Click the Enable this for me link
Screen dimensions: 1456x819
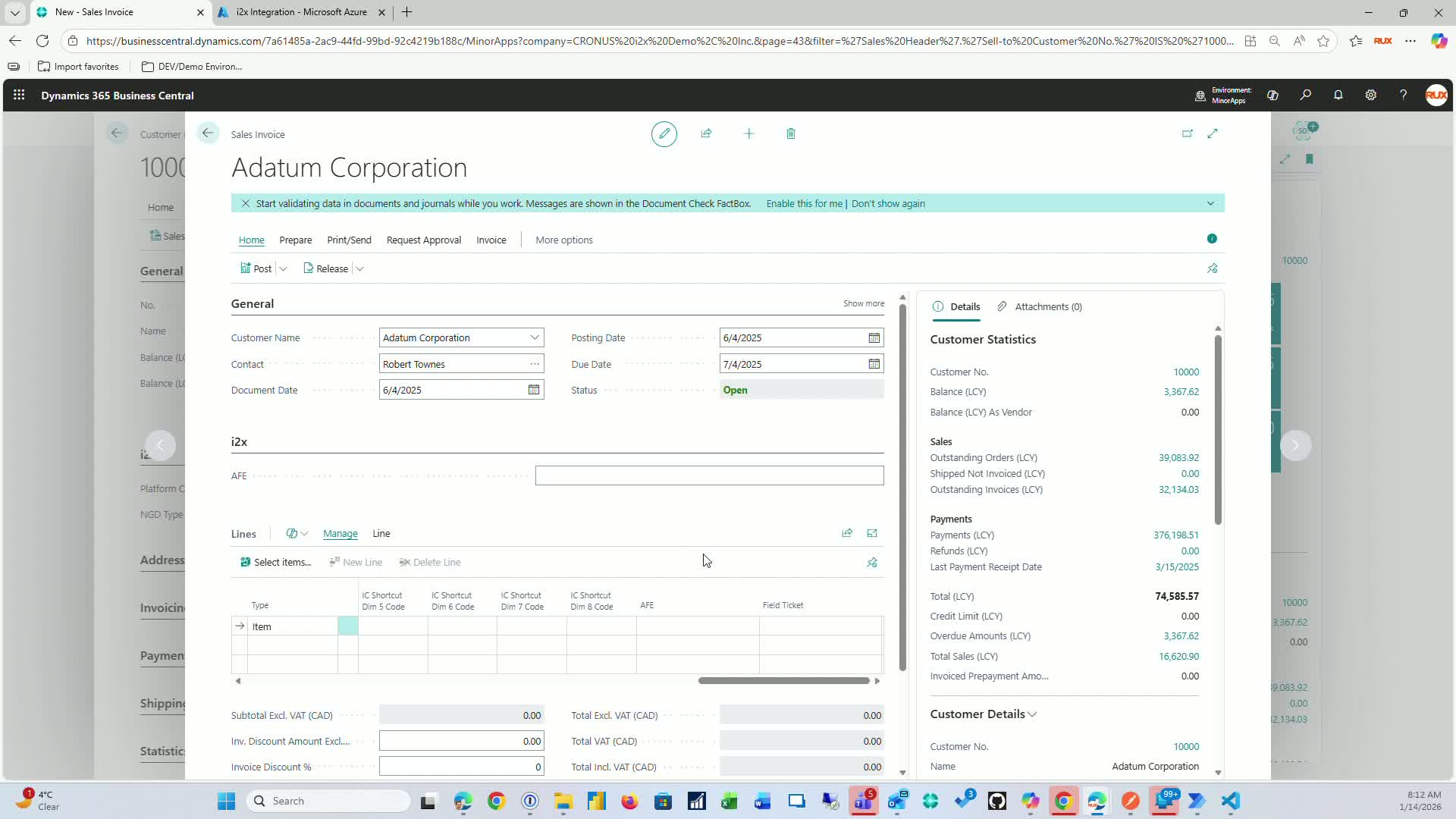pyautogui.click(x=804, y=204)
